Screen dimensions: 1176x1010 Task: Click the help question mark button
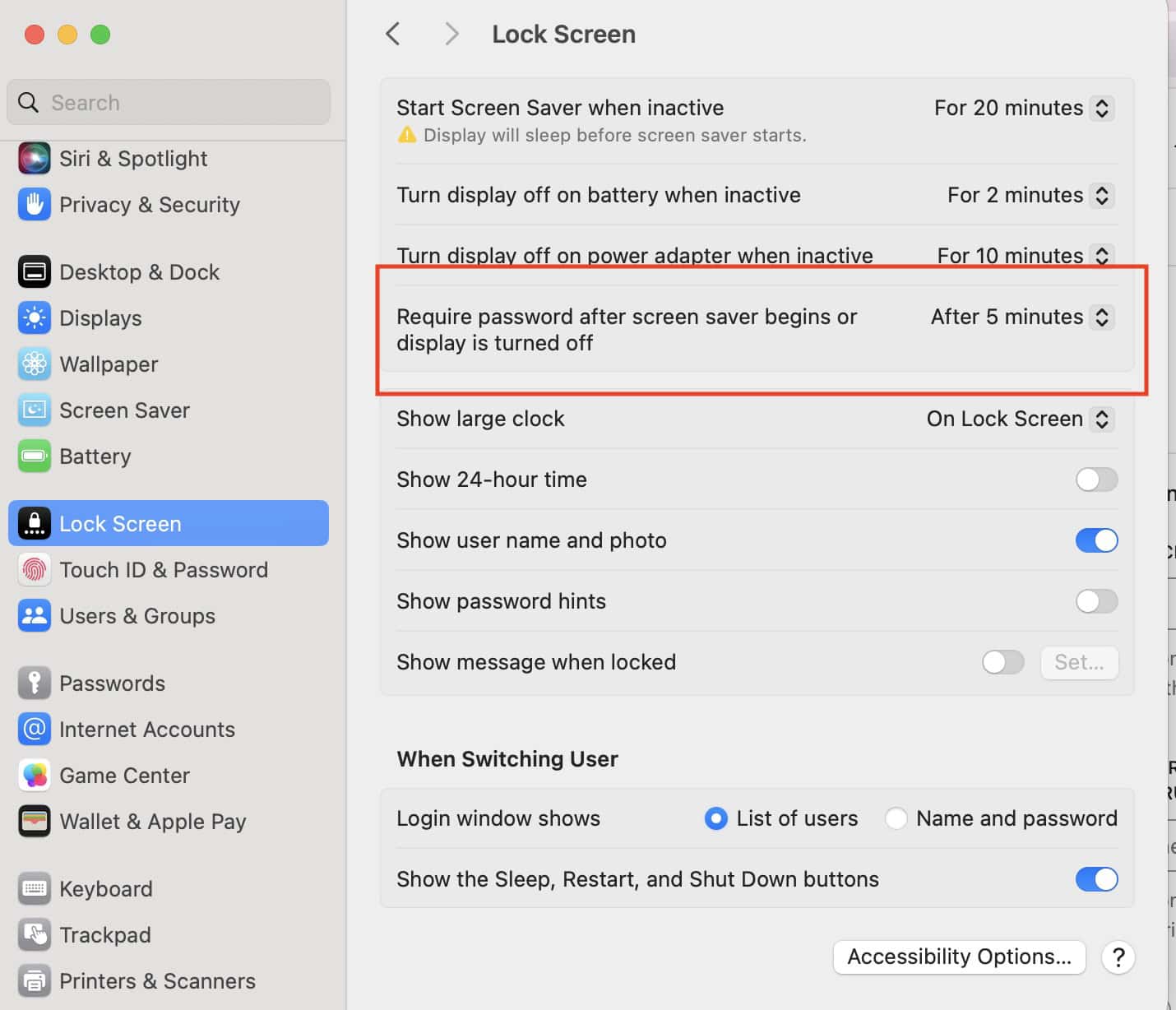tap(1118, 957)
